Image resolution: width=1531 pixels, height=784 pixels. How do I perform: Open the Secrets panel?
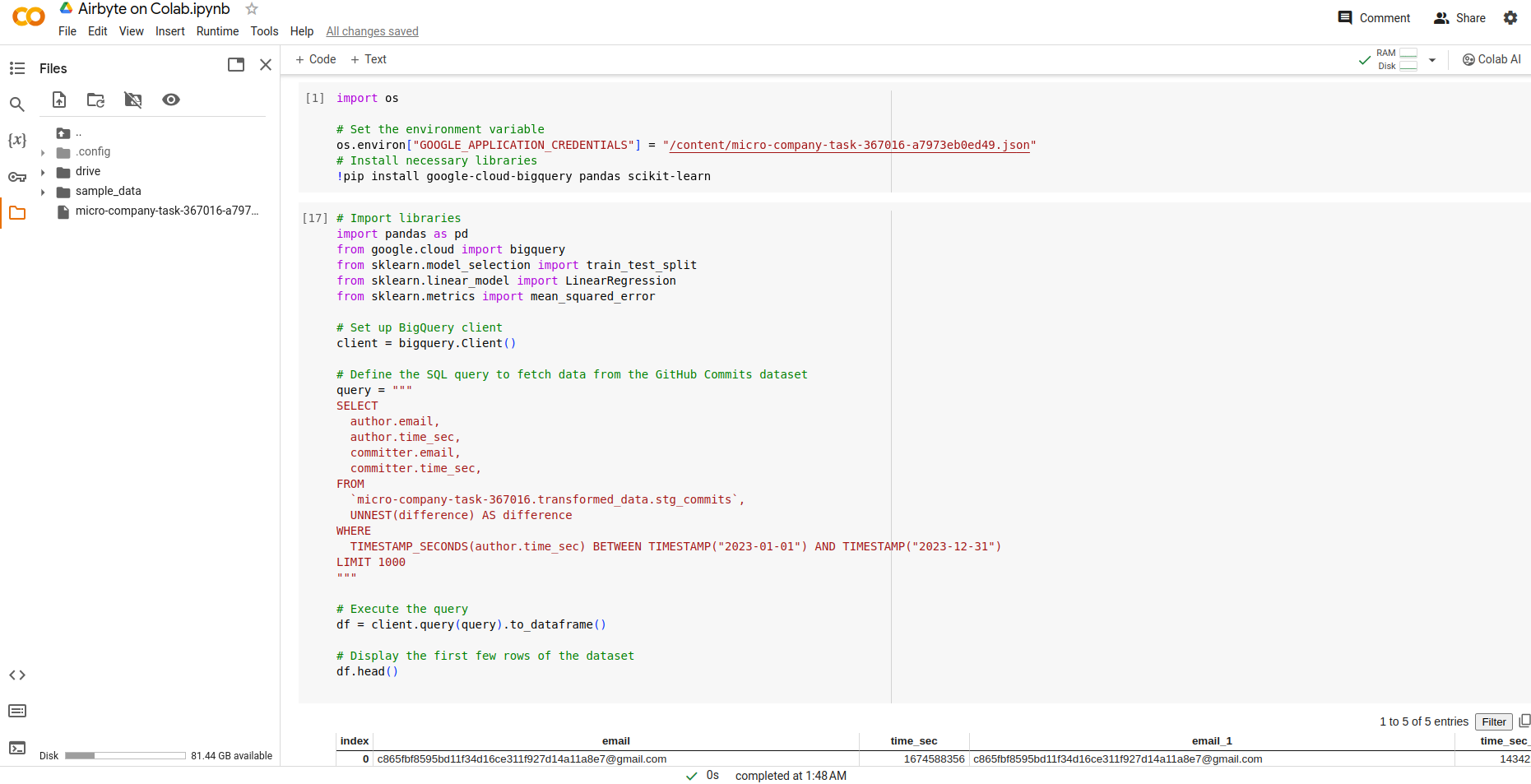point(17,177)
